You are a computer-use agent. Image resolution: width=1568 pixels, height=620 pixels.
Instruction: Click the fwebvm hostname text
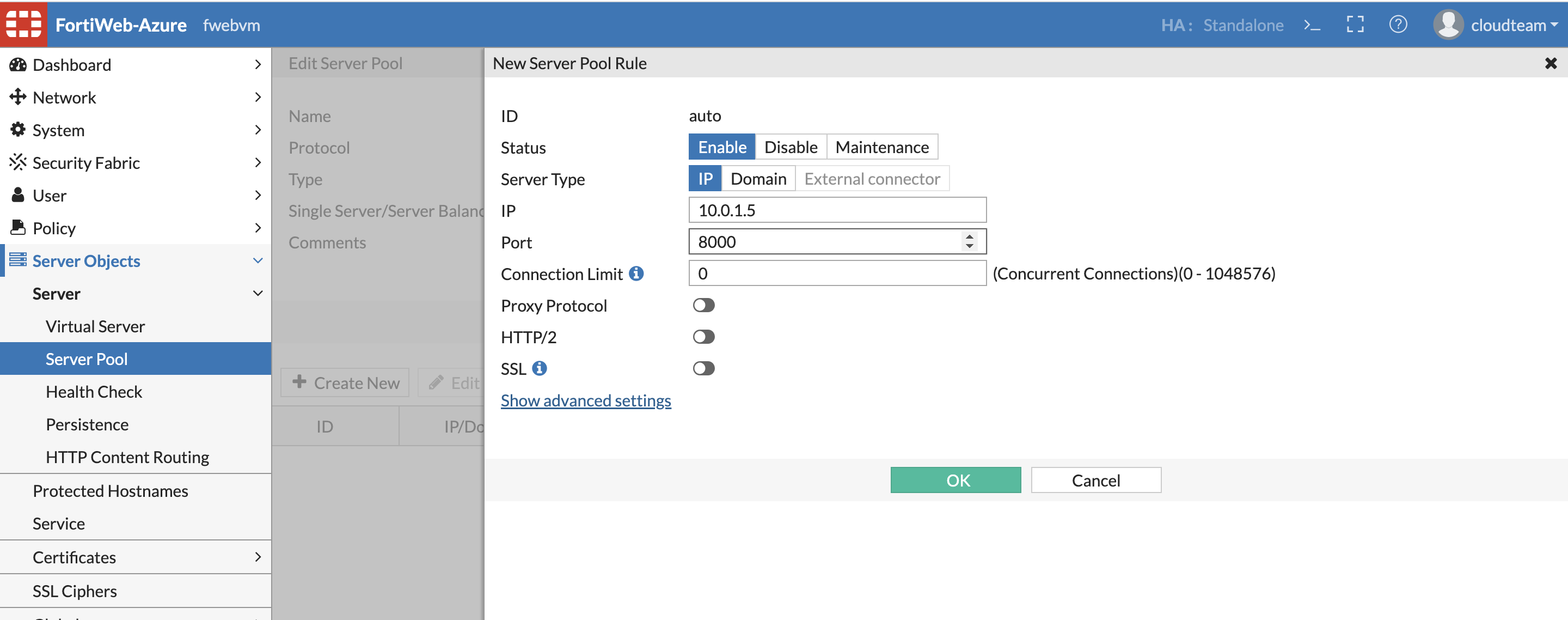pos(231,25)
